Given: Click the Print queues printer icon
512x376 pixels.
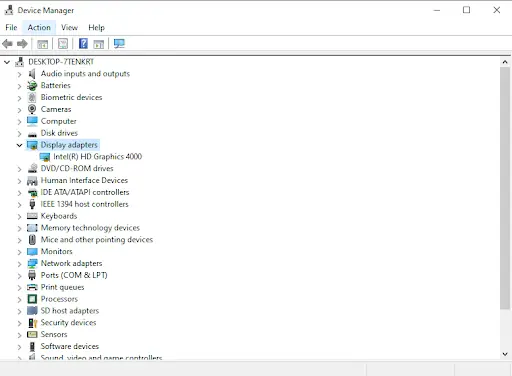Looking at the screenshot, I should 32,287.
